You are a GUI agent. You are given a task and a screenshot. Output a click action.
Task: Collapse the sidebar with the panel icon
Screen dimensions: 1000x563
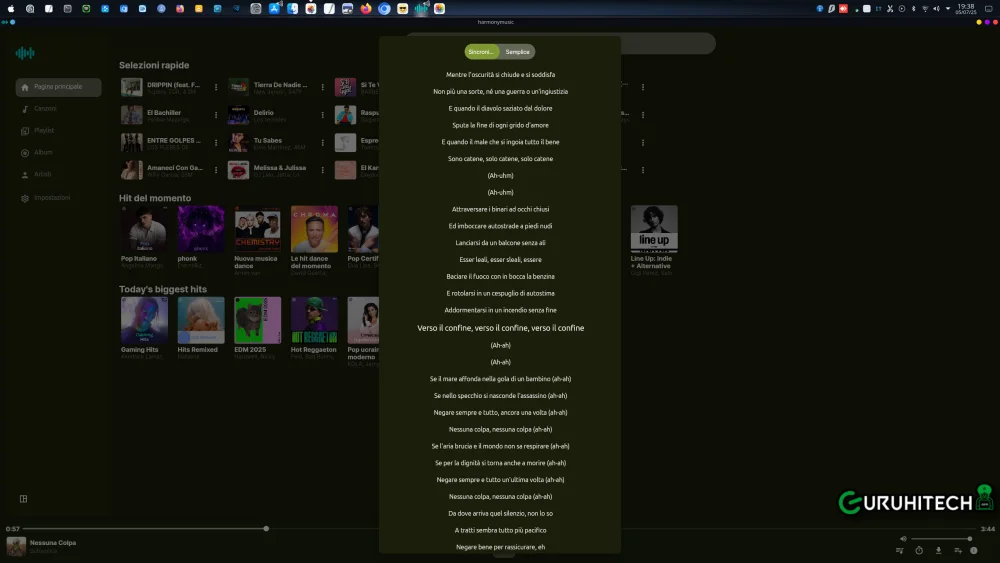coord(23,499)
